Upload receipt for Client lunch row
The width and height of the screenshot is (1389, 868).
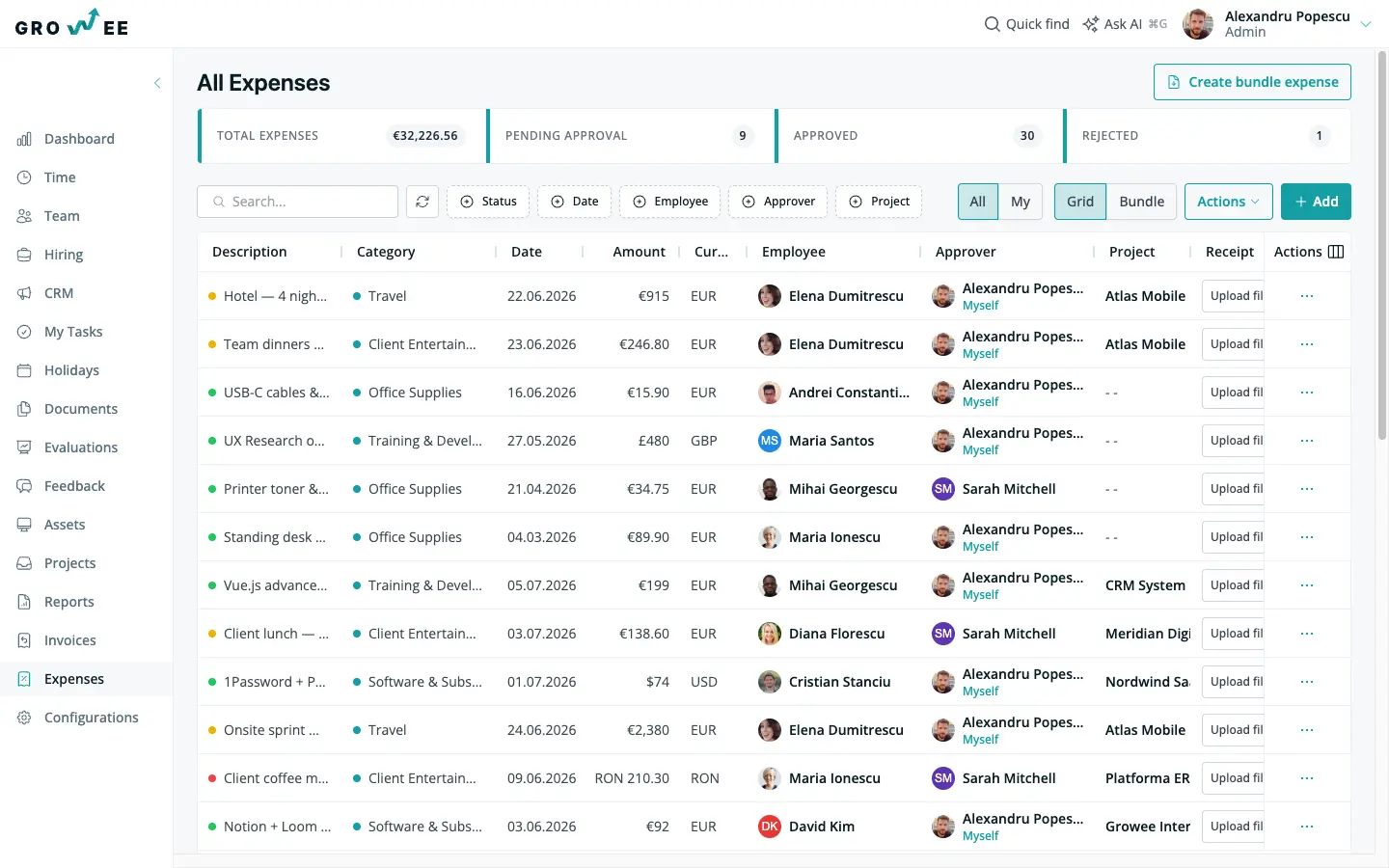(1234, 634)
